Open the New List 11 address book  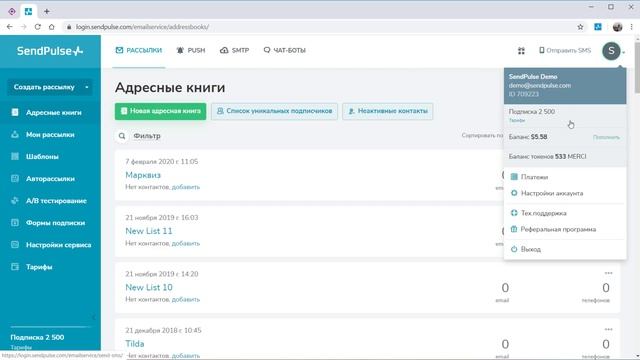coord(149,231)
